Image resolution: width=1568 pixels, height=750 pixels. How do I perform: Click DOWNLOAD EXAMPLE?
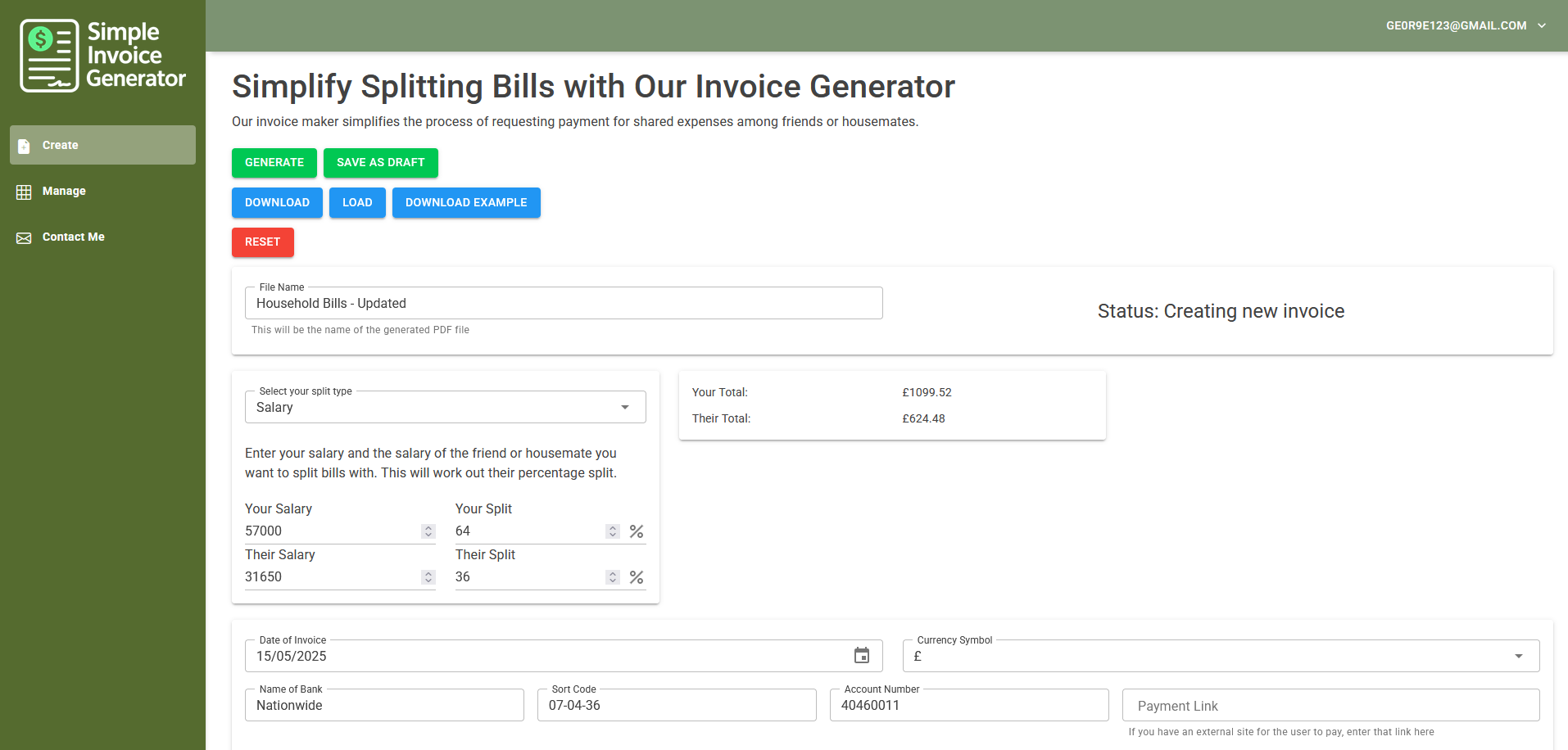coord(466,202)
